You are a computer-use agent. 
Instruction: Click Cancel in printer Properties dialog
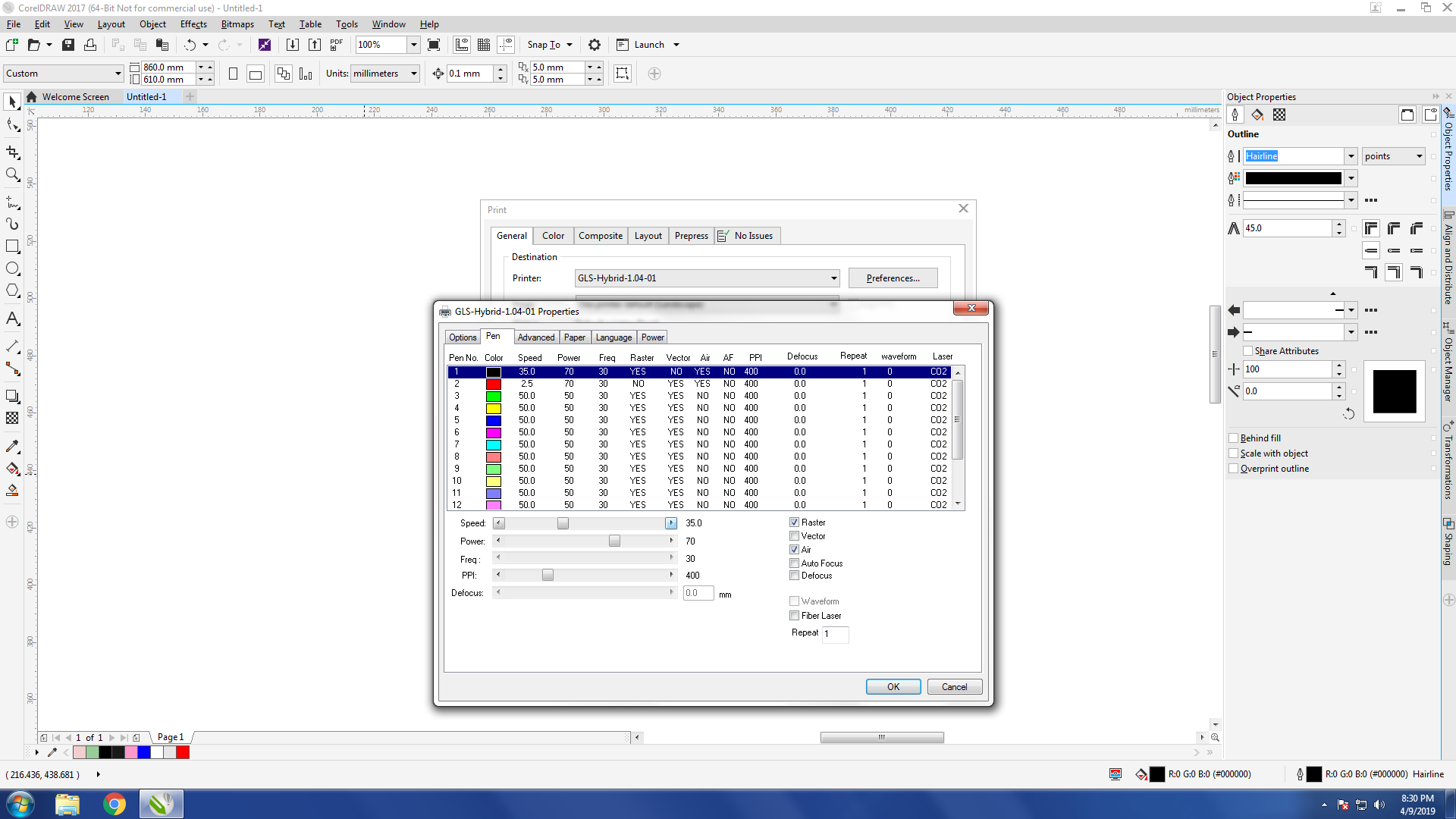click(955, 687)
